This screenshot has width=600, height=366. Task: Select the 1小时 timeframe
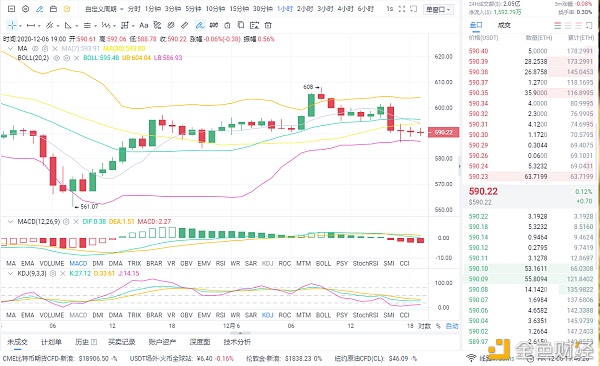pyautogui.click(x=285, y=9)
